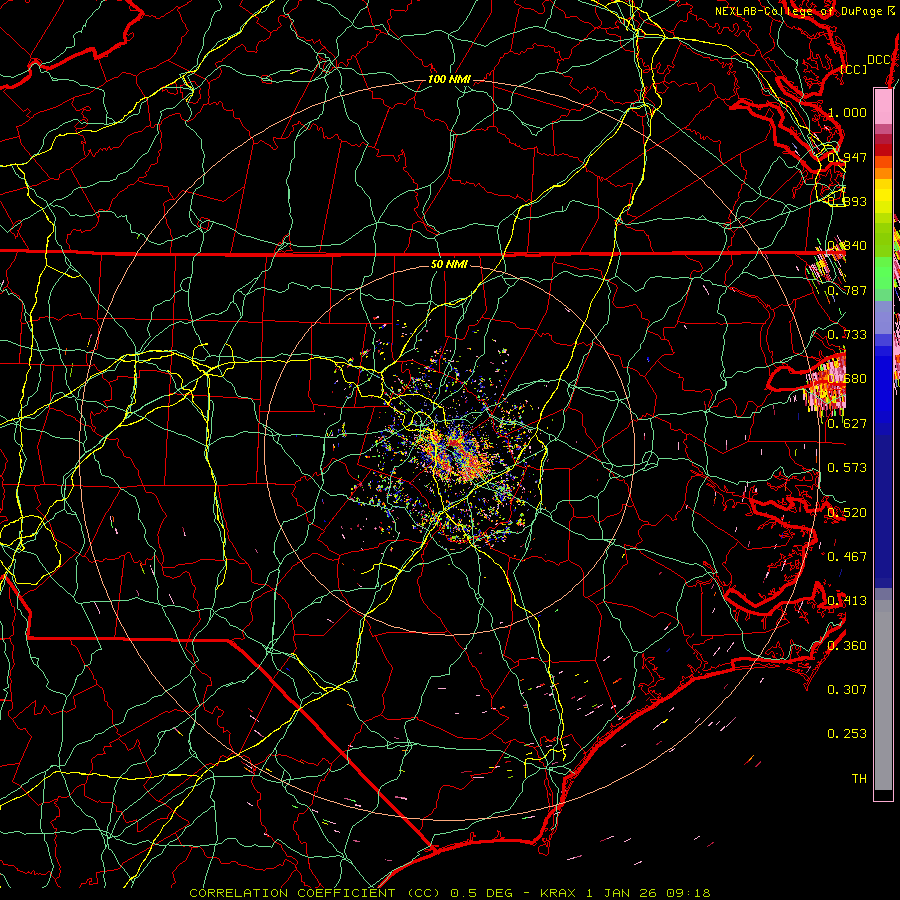Pick the yellow segment of the color bar
The image size is (900, 900).
point(883,197)
